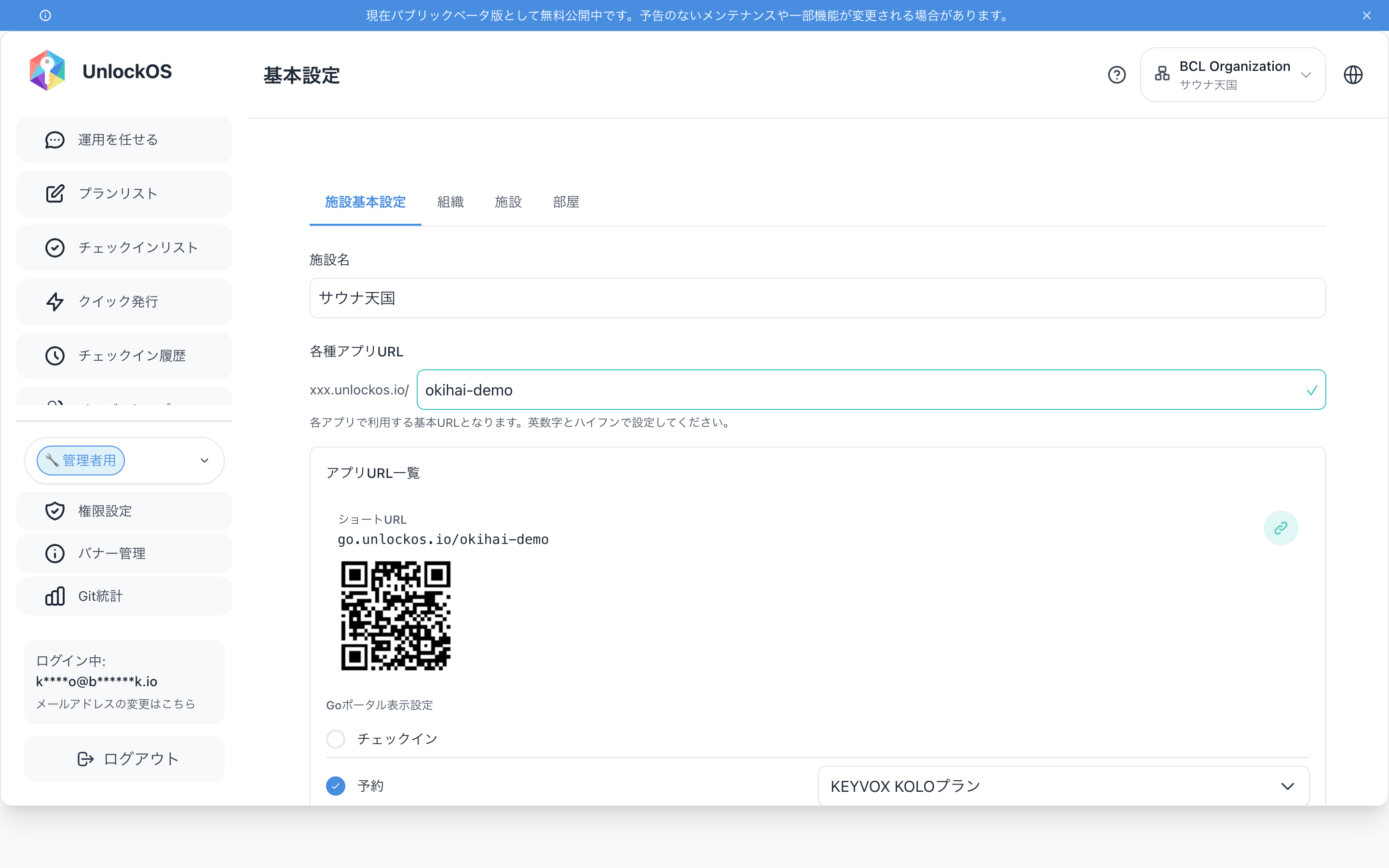Click the 施設名 input field

coord(817,298)
